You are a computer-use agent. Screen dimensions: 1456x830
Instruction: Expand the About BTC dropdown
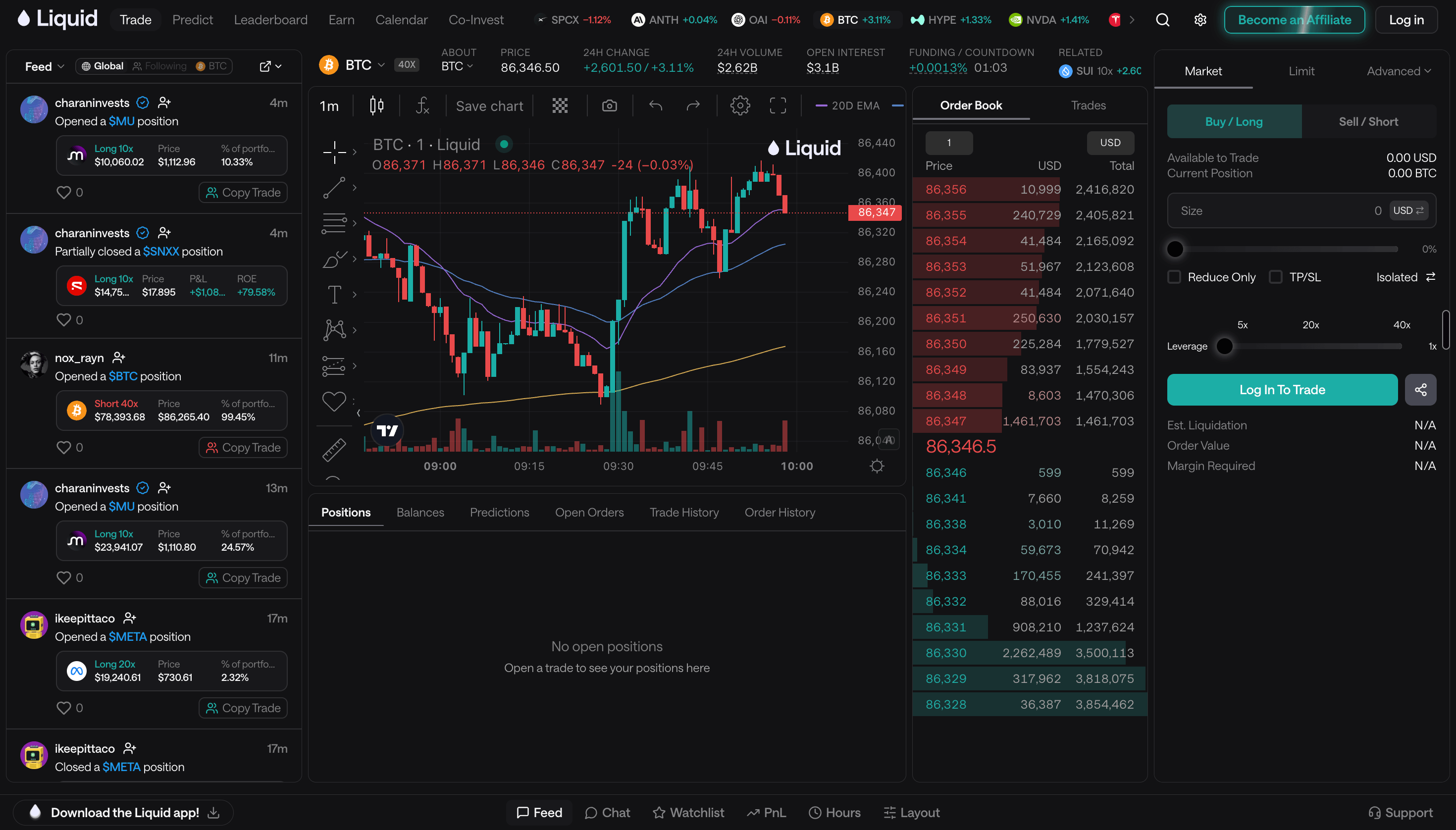[457, 66]
